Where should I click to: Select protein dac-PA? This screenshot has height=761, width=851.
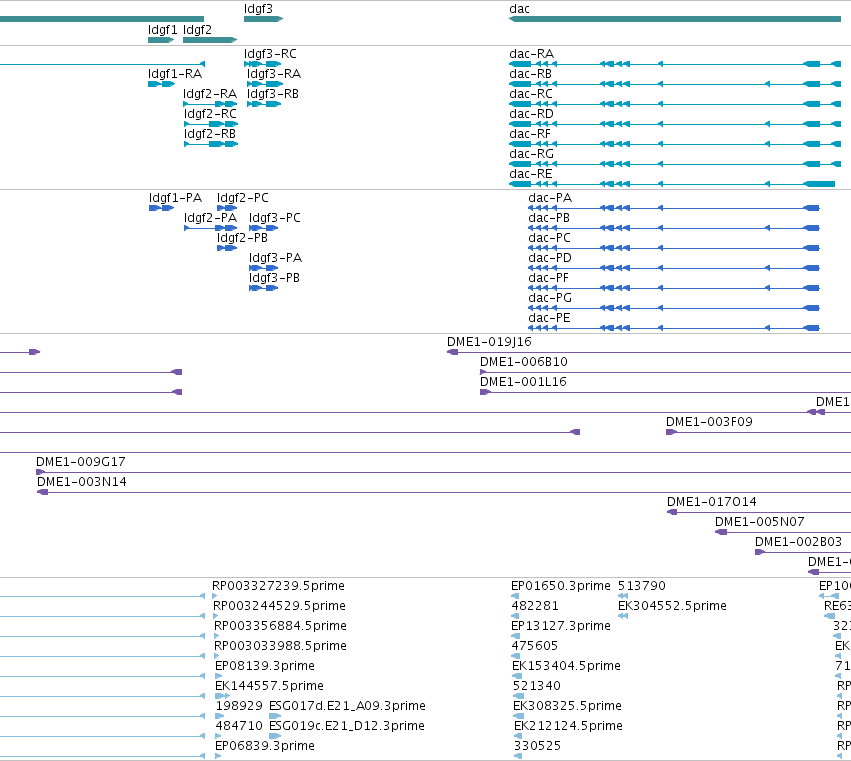pyautogui.click(x=674, y=208)
